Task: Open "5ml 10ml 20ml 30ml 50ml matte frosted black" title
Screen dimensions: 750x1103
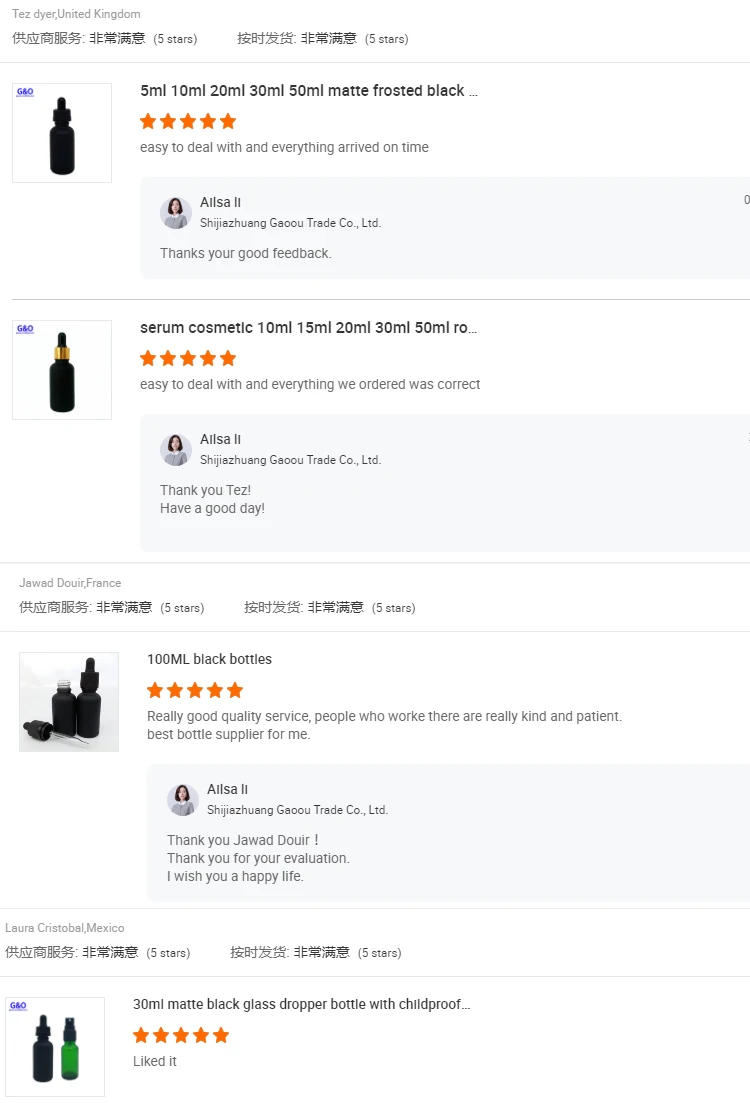Action: [x=309, y=91]
